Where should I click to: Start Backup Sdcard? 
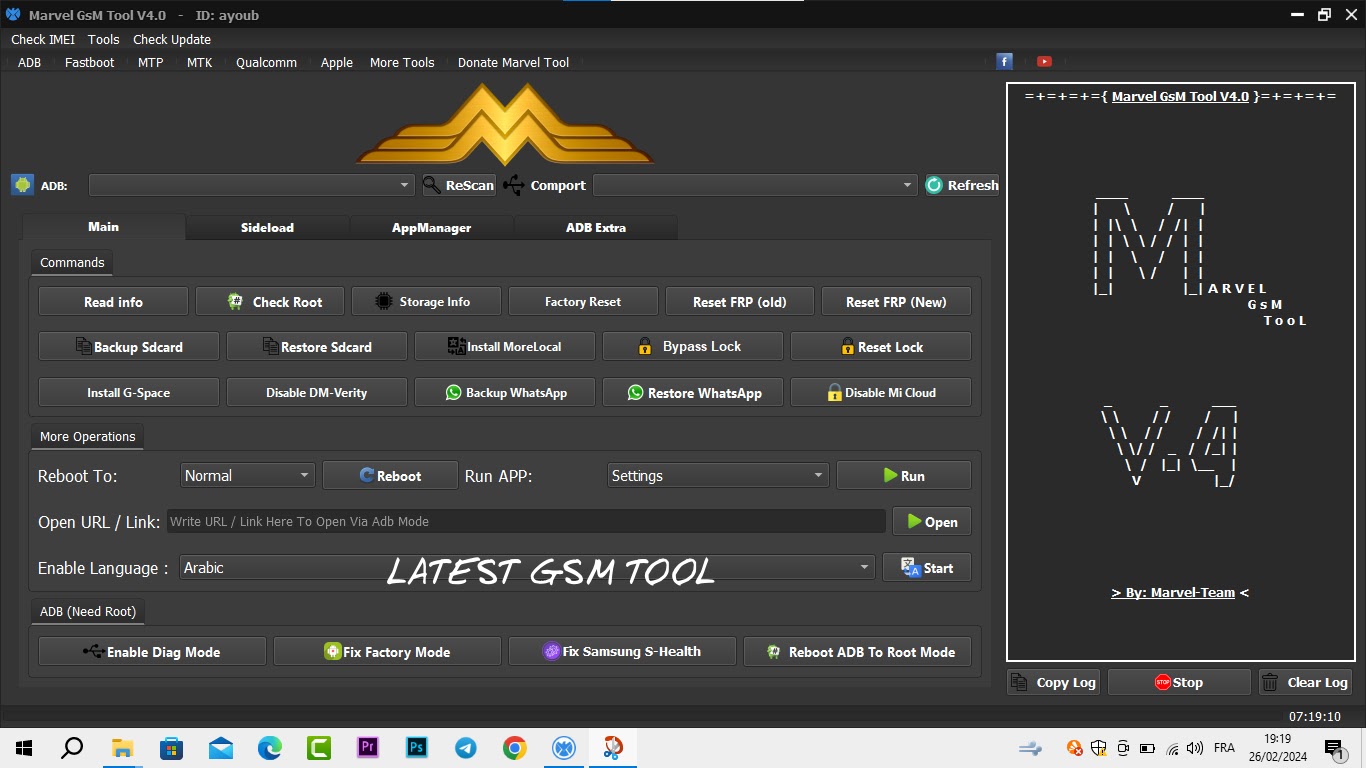coord(129,347)
